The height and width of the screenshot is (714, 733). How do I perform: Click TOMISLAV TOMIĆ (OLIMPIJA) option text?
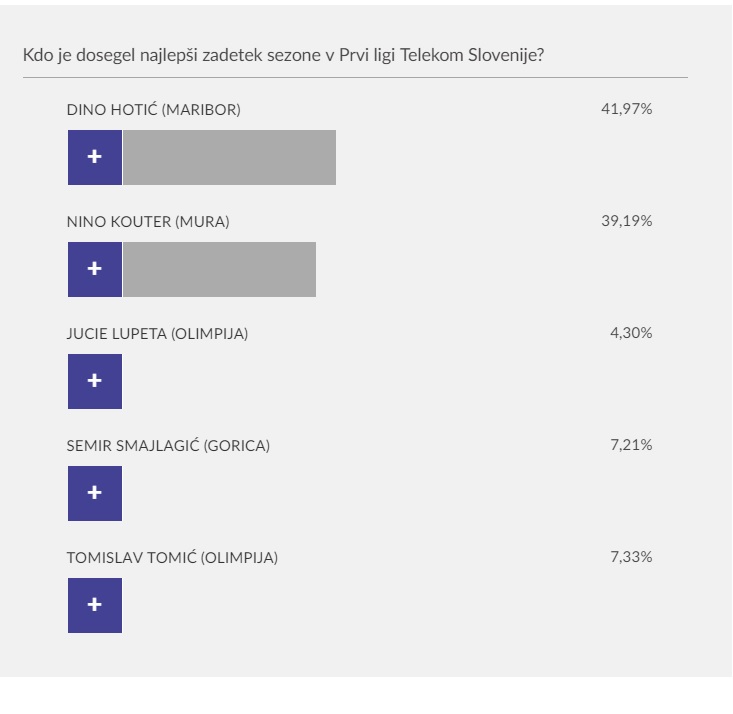[x=172, y=558]
